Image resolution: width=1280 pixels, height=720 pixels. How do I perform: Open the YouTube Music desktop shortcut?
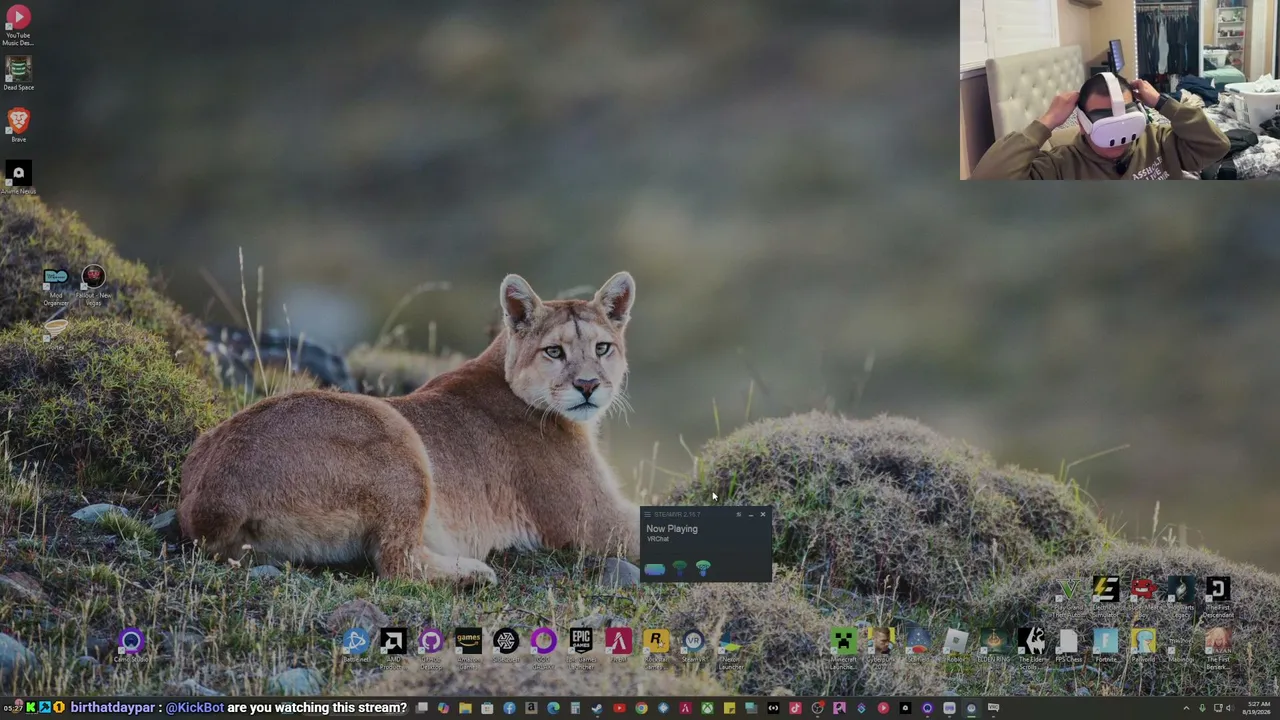point(18,26)
